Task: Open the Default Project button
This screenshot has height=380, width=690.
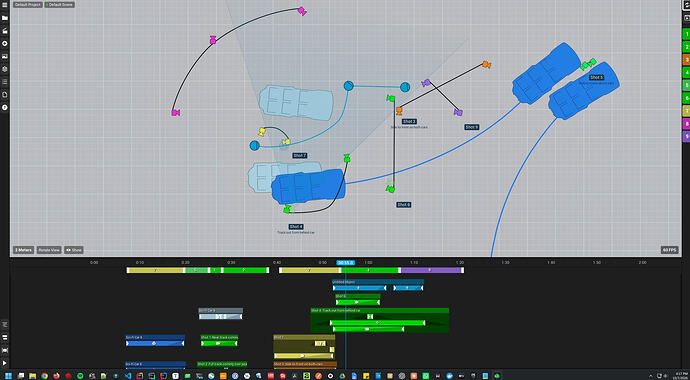Action: coord(28,5)
